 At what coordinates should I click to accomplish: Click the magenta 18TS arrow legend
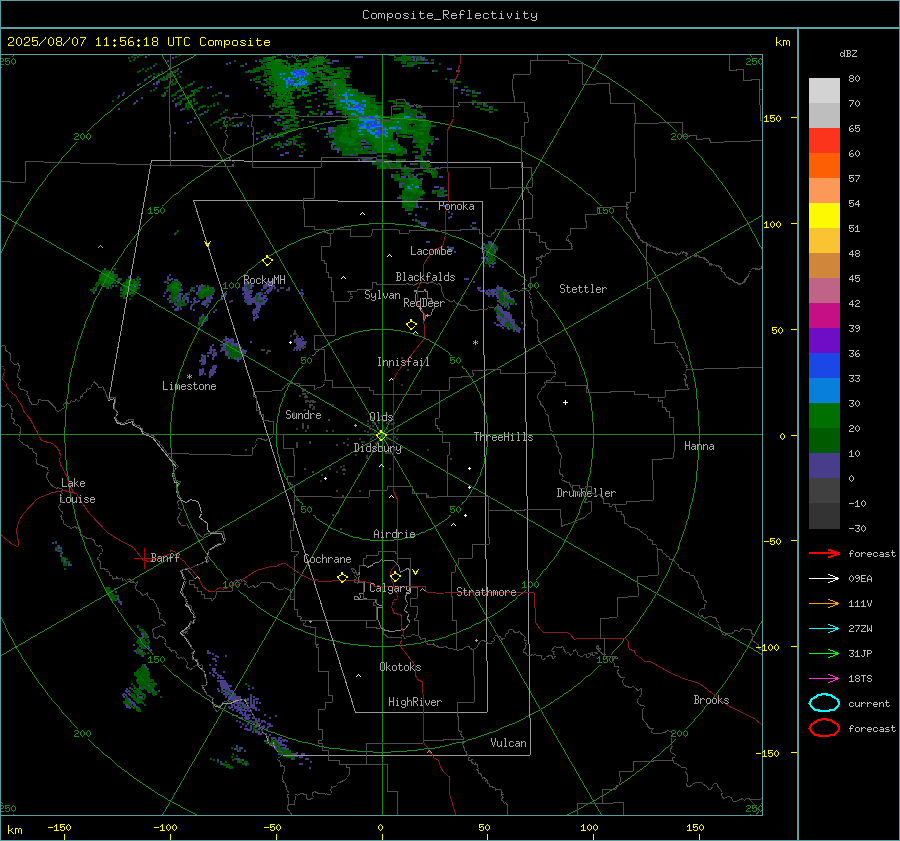(x=824, y=679)
